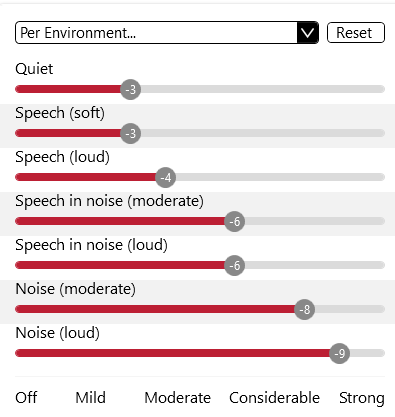Image resolution: width=395 pixels, height=417 pixels.
Task: Click the Speech (loud) slider handle showing -4
Action: pyautogui.click(x=166, y=177)
